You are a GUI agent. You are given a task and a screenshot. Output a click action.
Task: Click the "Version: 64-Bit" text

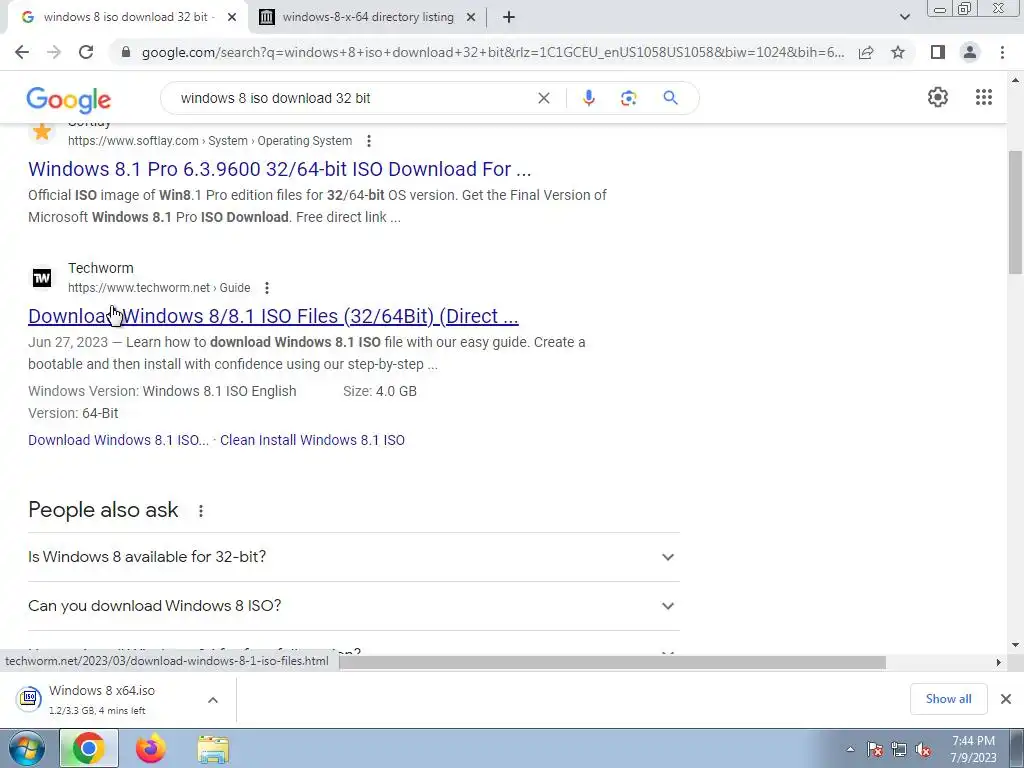coord(73,413)
